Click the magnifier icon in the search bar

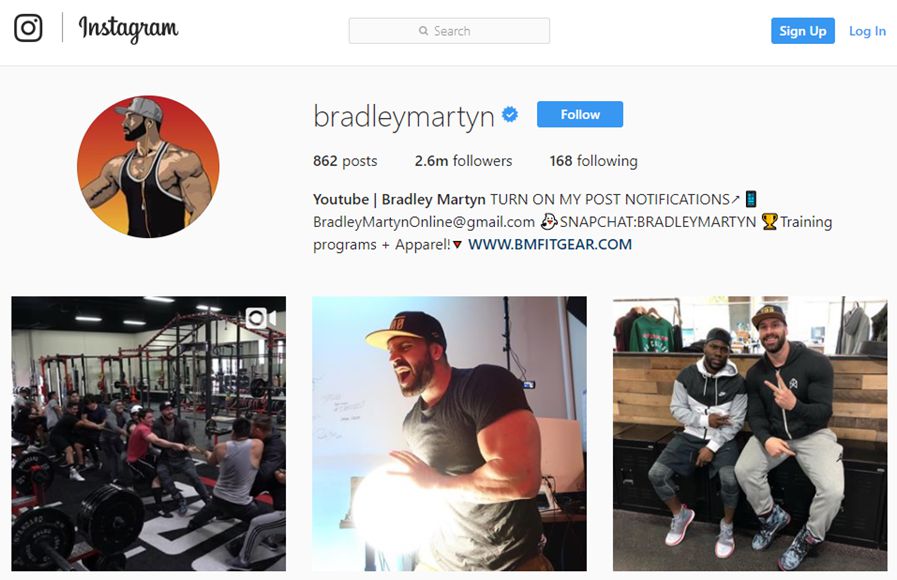(x=423, y=31)
